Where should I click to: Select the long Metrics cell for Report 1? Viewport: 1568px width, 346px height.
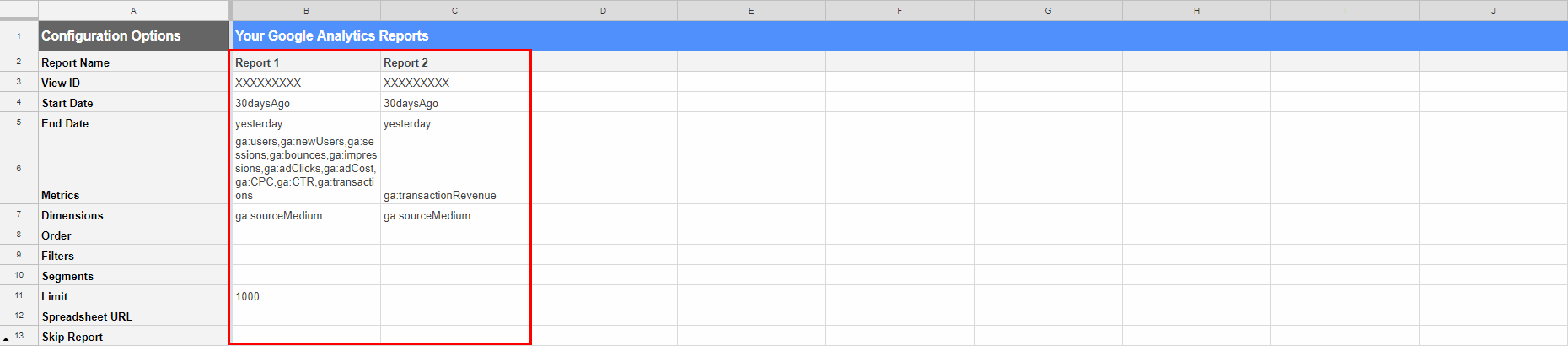point(306,169)
